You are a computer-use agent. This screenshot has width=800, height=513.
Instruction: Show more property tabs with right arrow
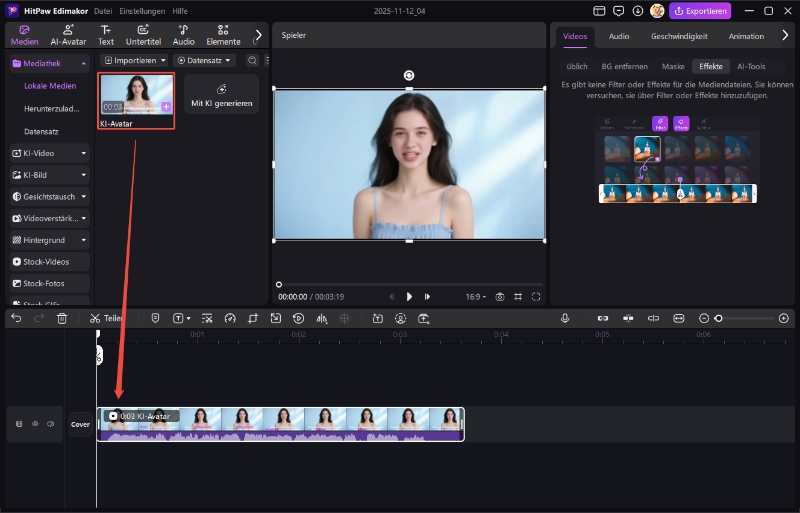pos(785,35)
